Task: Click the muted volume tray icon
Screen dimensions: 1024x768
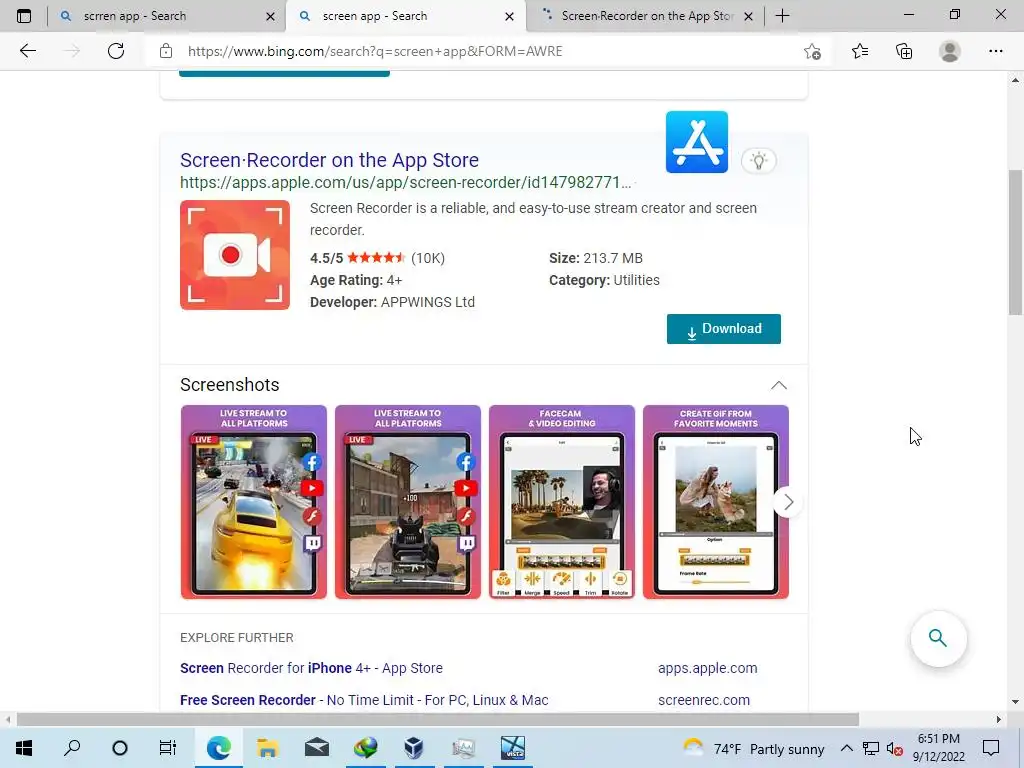Action: [x=895, y=748]
